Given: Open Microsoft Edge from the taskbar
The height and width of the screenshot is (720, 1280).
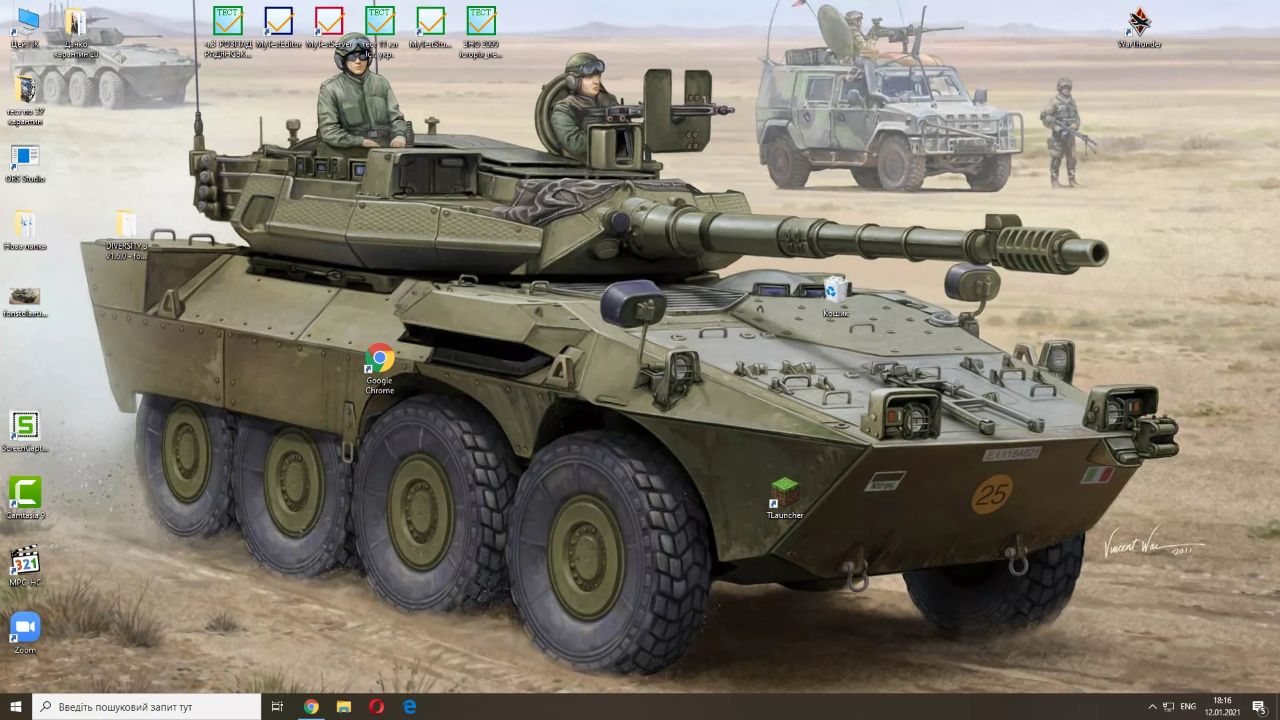Looking at the screenshot, I should (x=410, y=706).
